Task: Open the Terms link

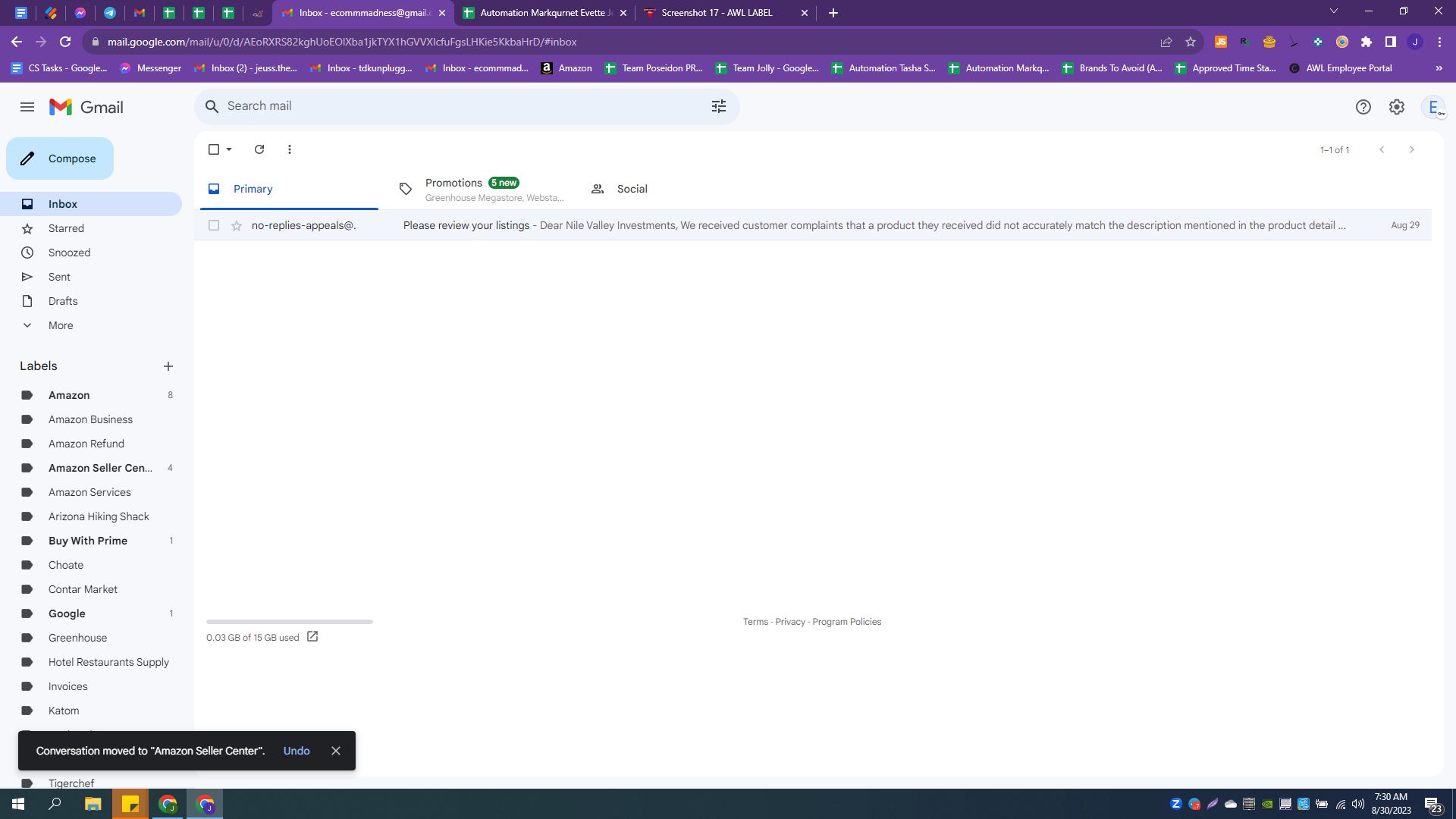Action: pyautogui.click(x=755, y=622)
